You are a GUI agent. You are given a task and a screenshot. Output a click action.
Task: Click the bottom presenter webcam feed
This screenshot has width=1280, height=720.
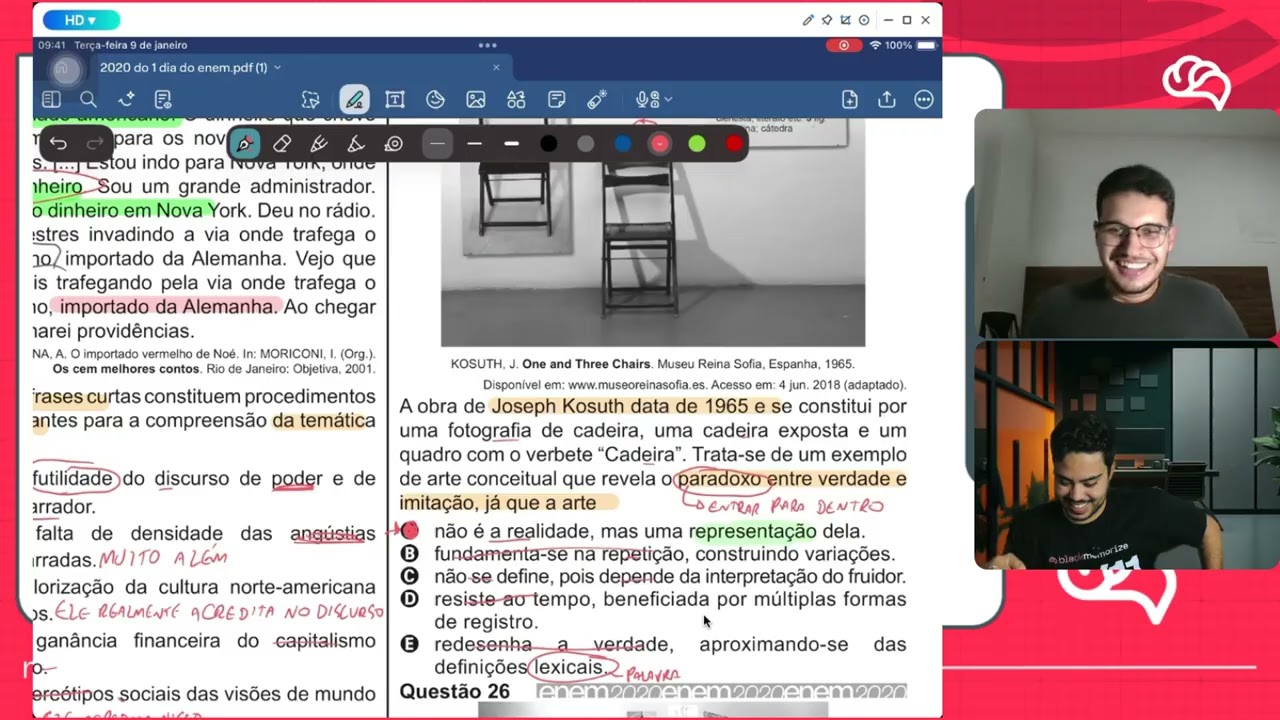coord(1127,456)
